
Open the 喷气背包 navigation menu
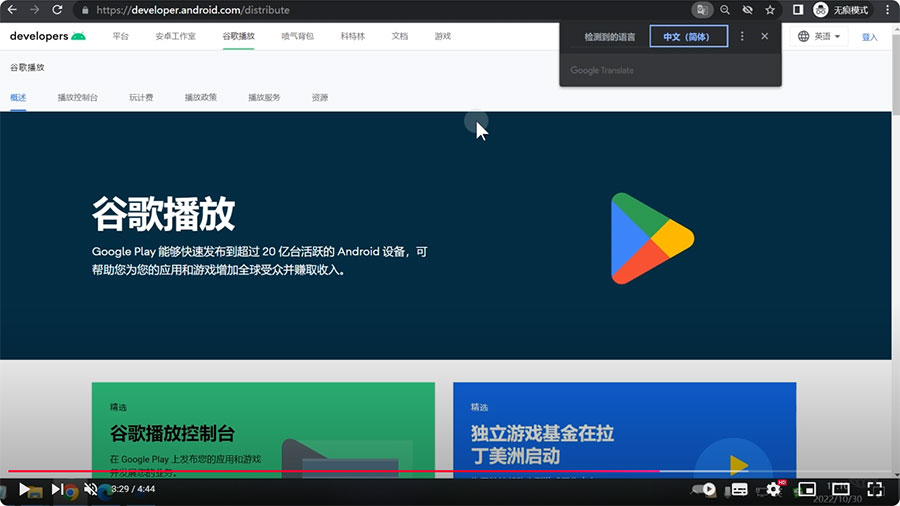click(x=297, y=36)
